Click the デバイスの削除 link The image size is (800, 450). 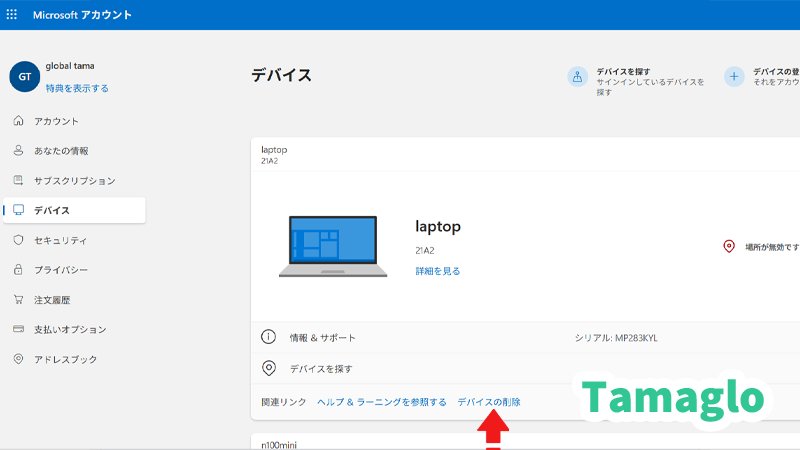488,402
